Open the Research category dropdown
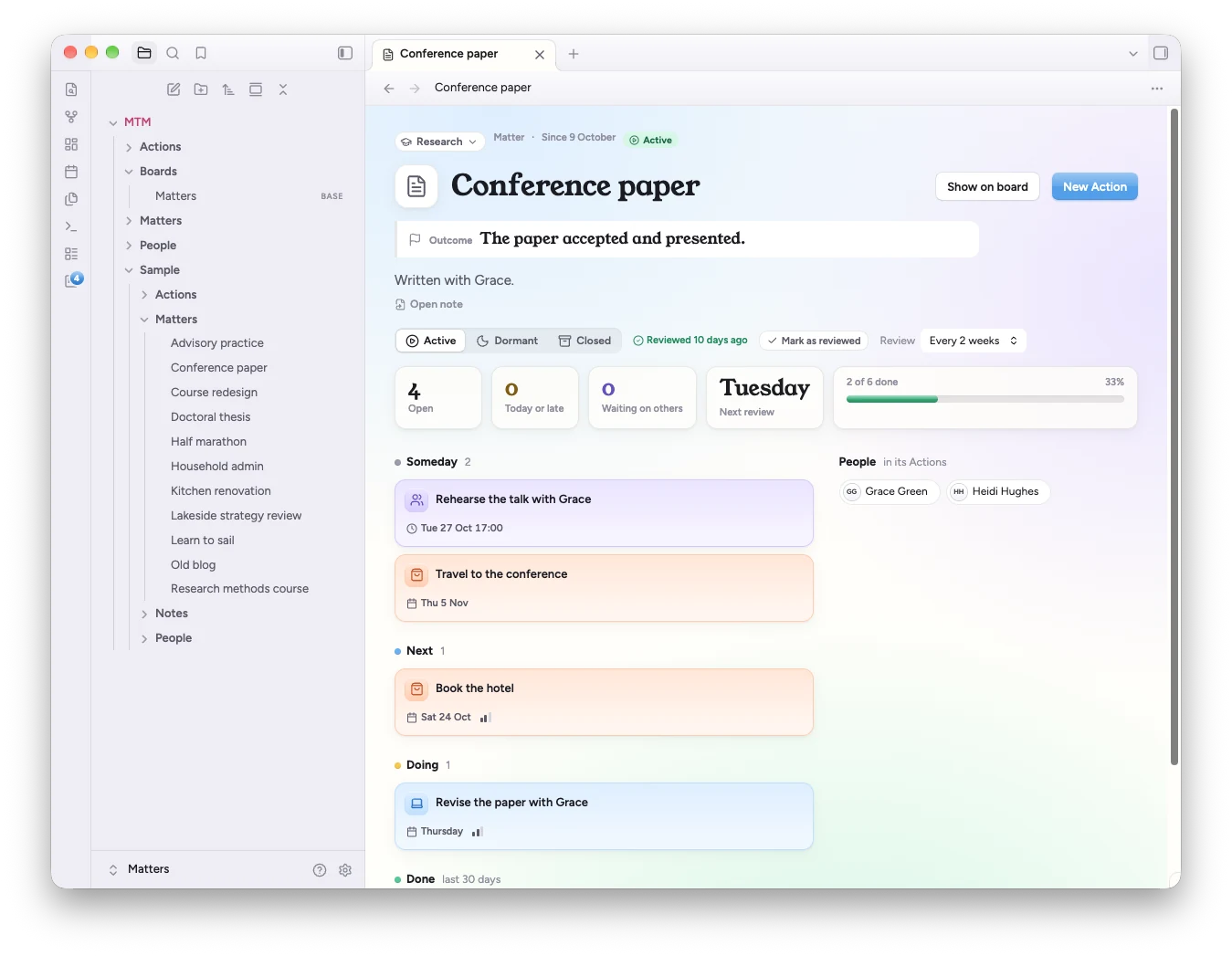The height and width of the screenshot is (956, 1232). point(439,142)
